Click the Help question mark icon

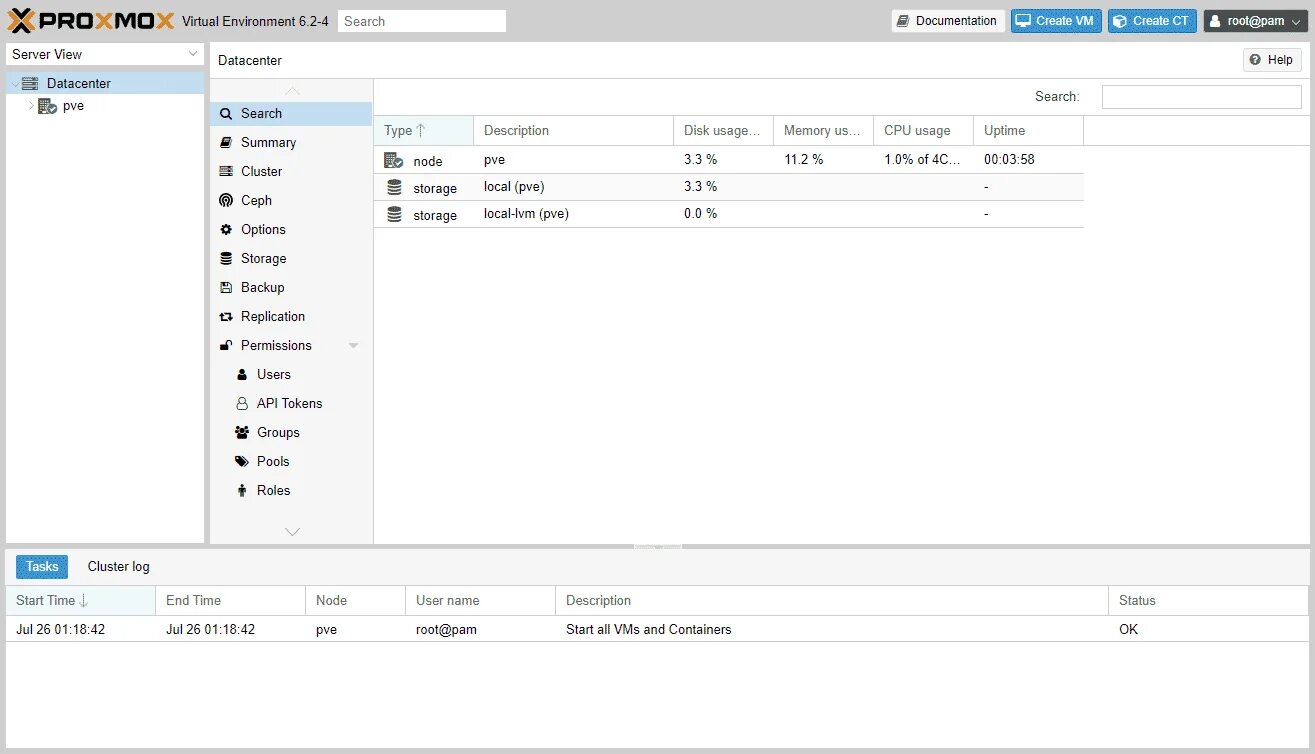(1255, 60)
